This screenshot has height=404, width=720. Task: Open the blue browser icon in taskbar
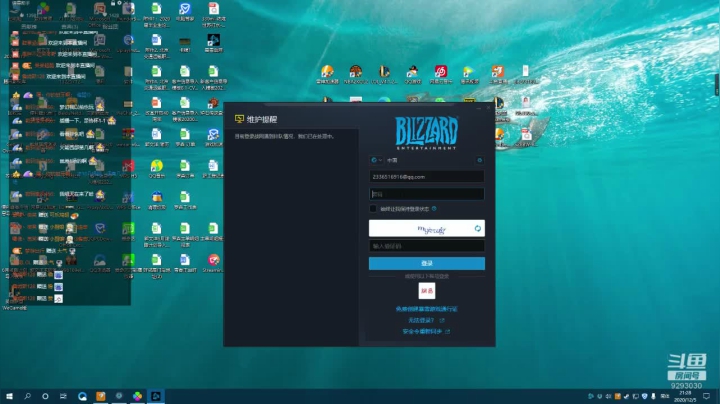(x=83, y=396)
